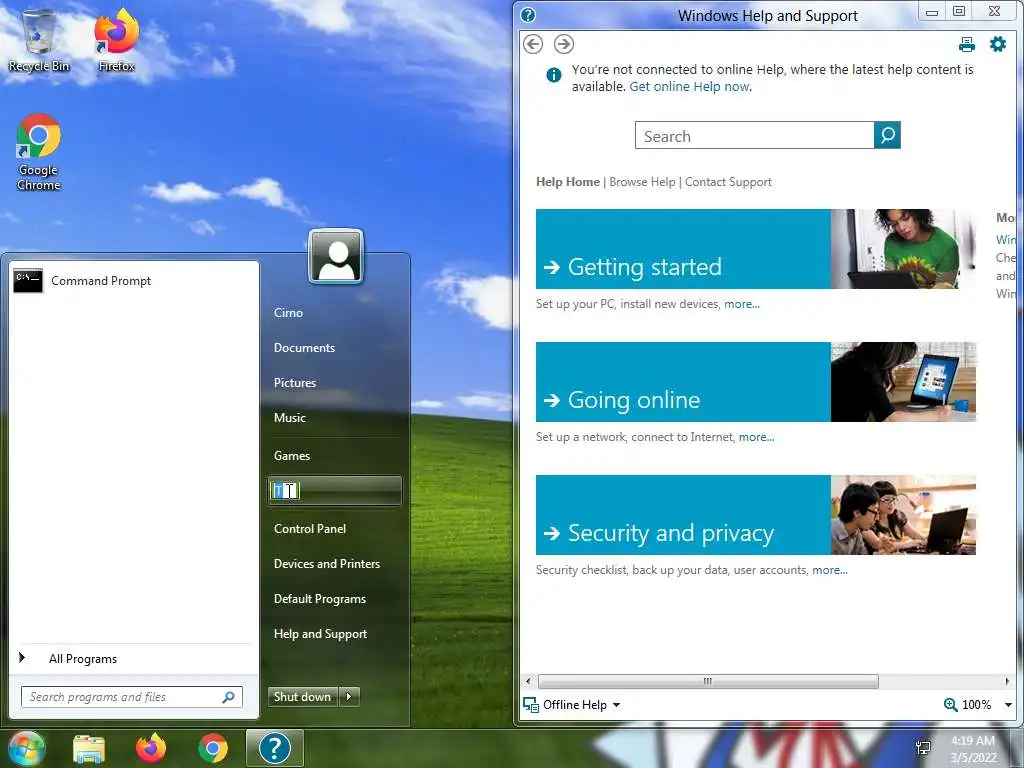
Task: Click Help and Support taskbar button
Action: point(275,748)
